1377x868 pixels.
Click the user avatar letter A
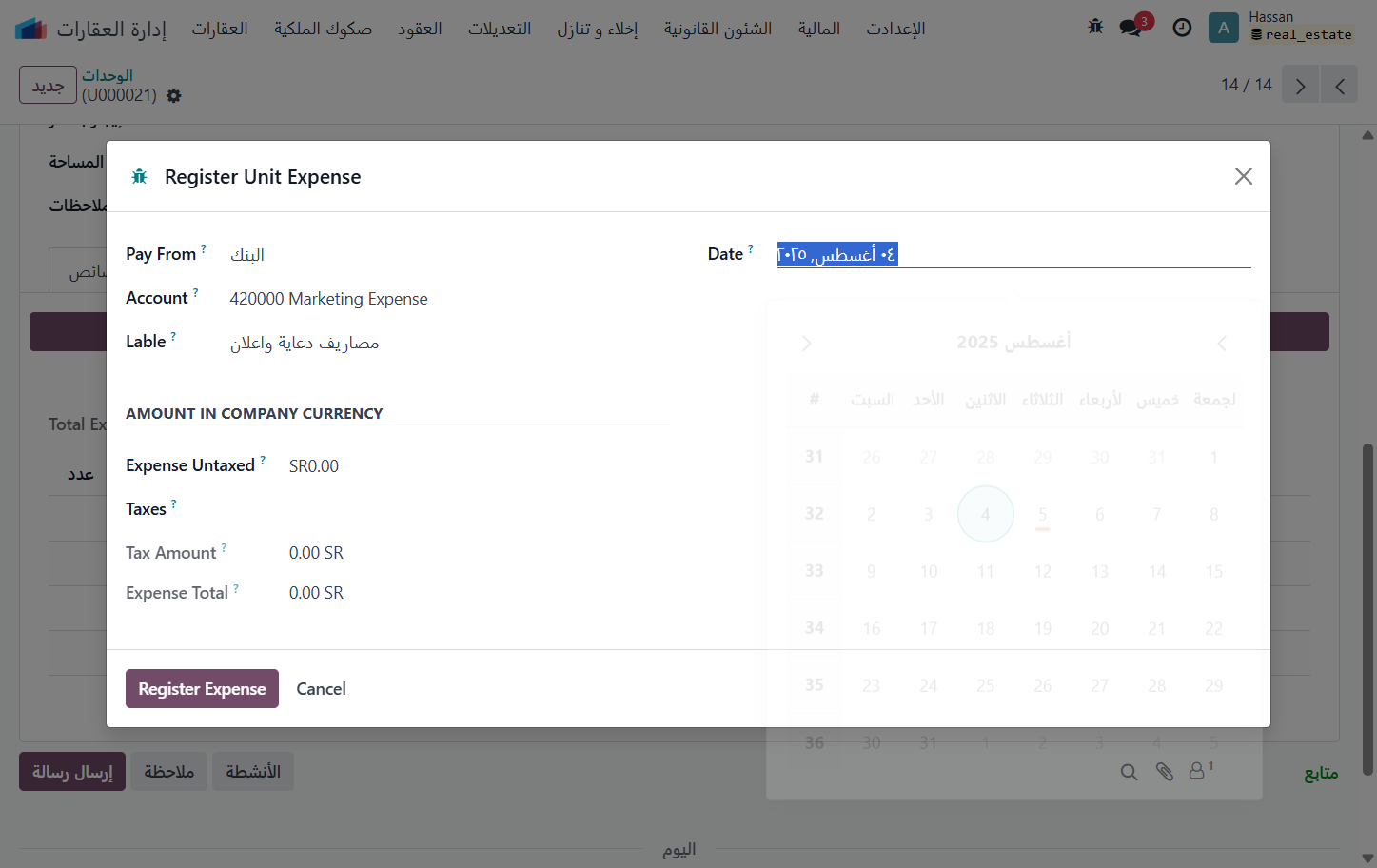click(1224, 28)
